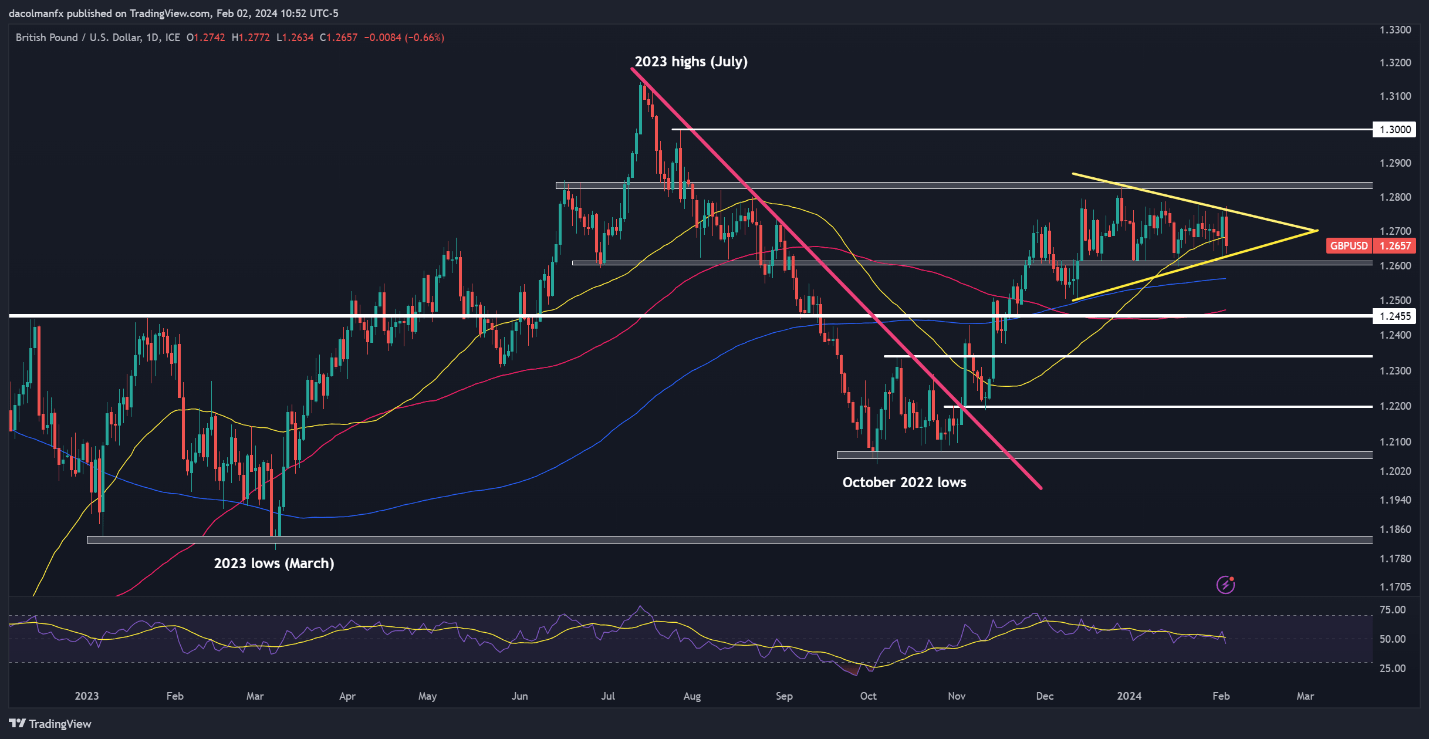Select the GBPUSD symbol tag on the price axis

pyautogui.click(x=1348, y=245)
